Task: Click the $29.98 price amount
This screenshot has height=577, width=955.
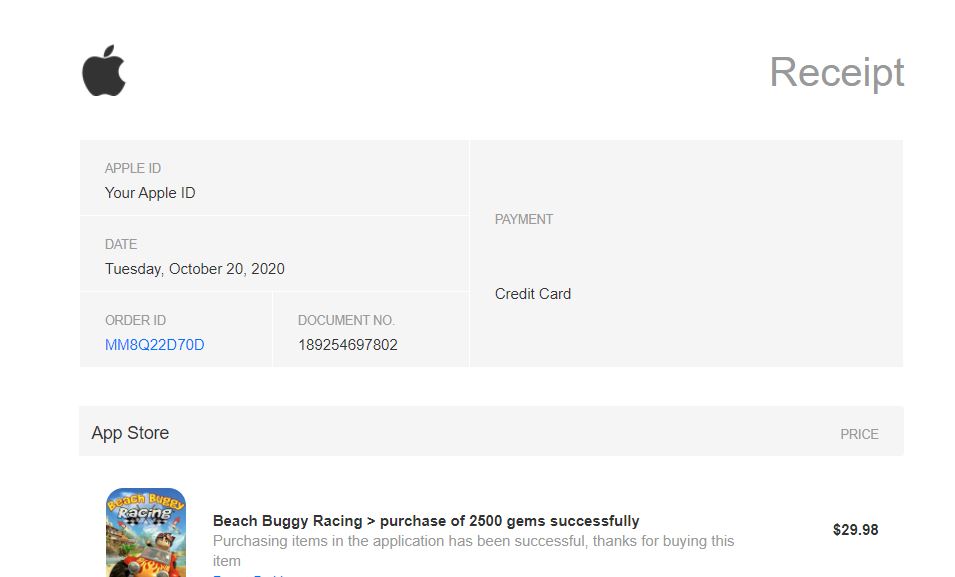Action: click(855, 530)
